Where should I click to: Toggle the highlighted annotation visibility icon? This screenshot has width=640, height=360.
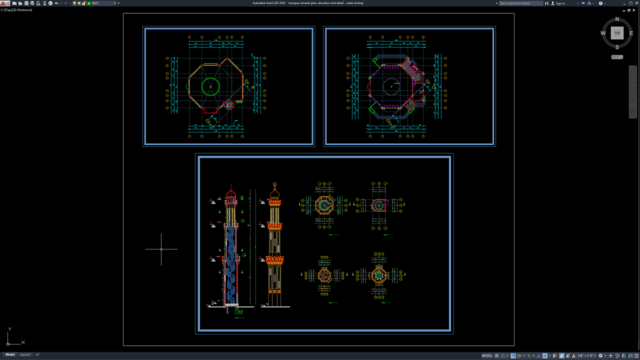(562, 356)
